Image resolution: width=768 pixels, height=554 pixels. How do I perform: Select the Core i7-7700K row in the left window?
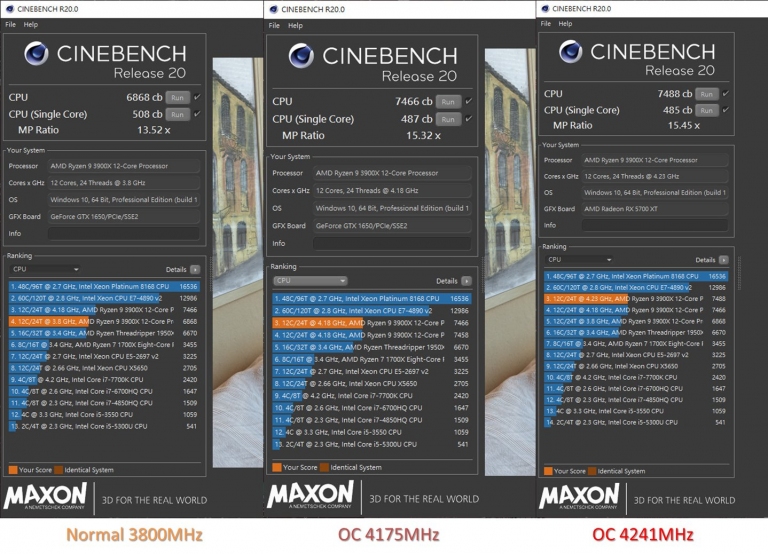(x=104, y=380)
